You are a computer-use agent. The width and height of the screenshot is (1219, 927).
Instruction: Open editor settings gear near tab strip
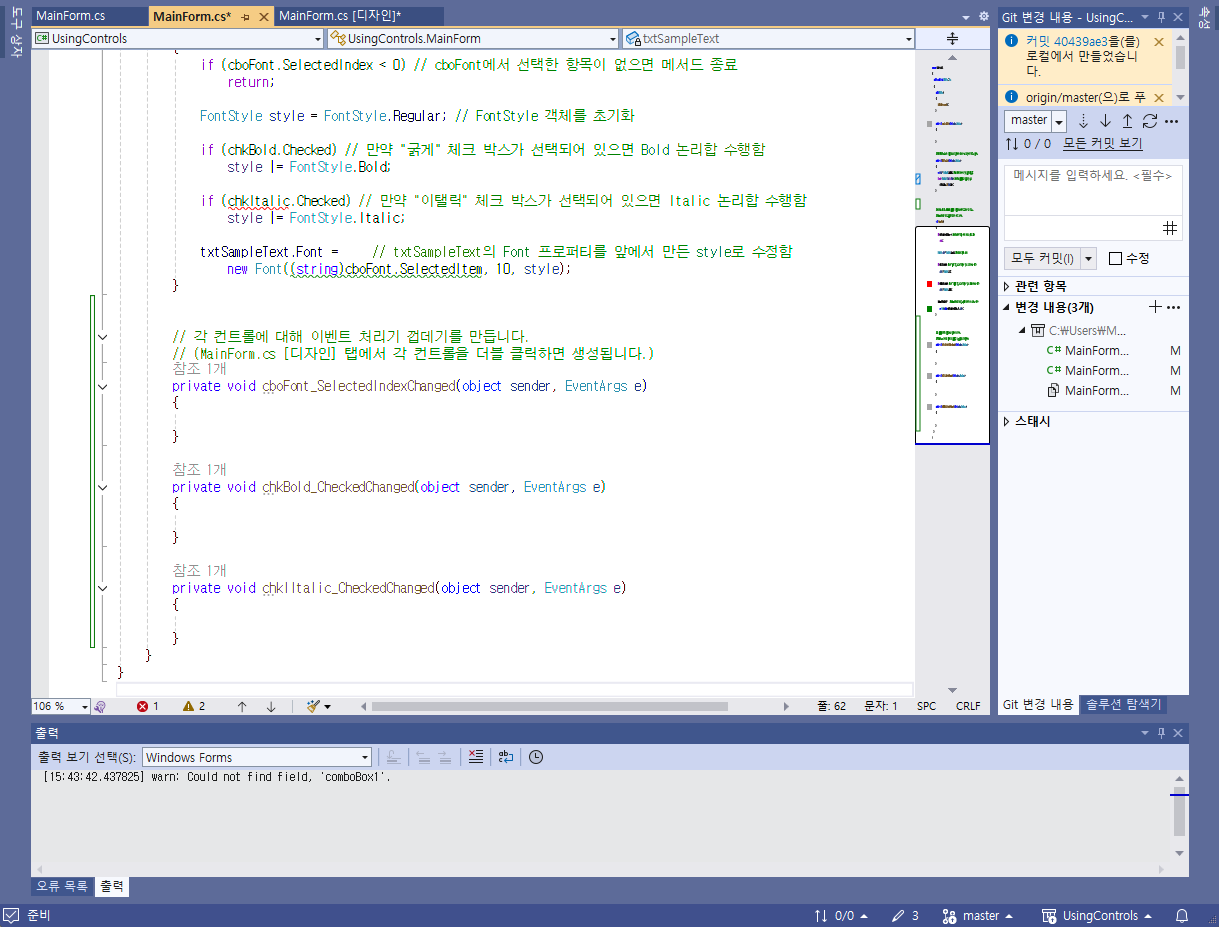click(983, 17)
